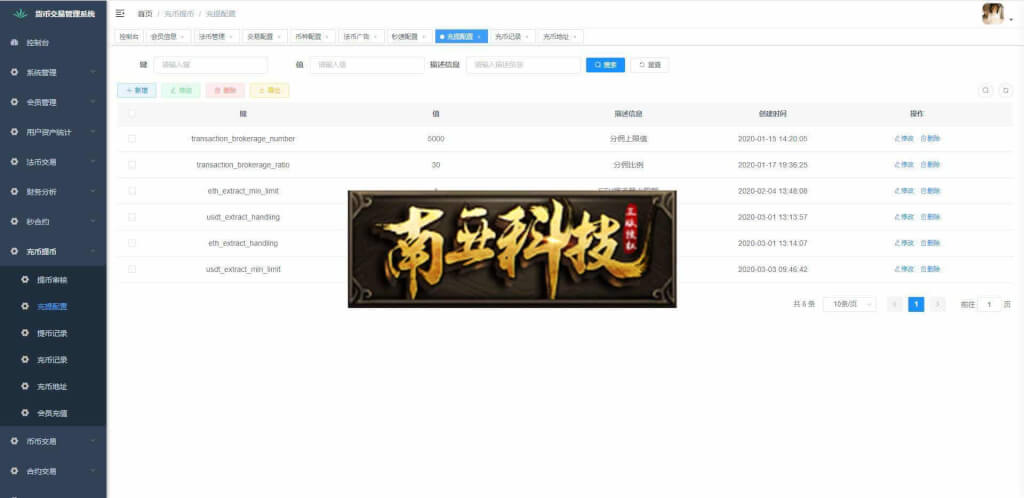
Task: Click the gear icon beside 币币交易
Action: pyautogui.click(x=14, y=441)
